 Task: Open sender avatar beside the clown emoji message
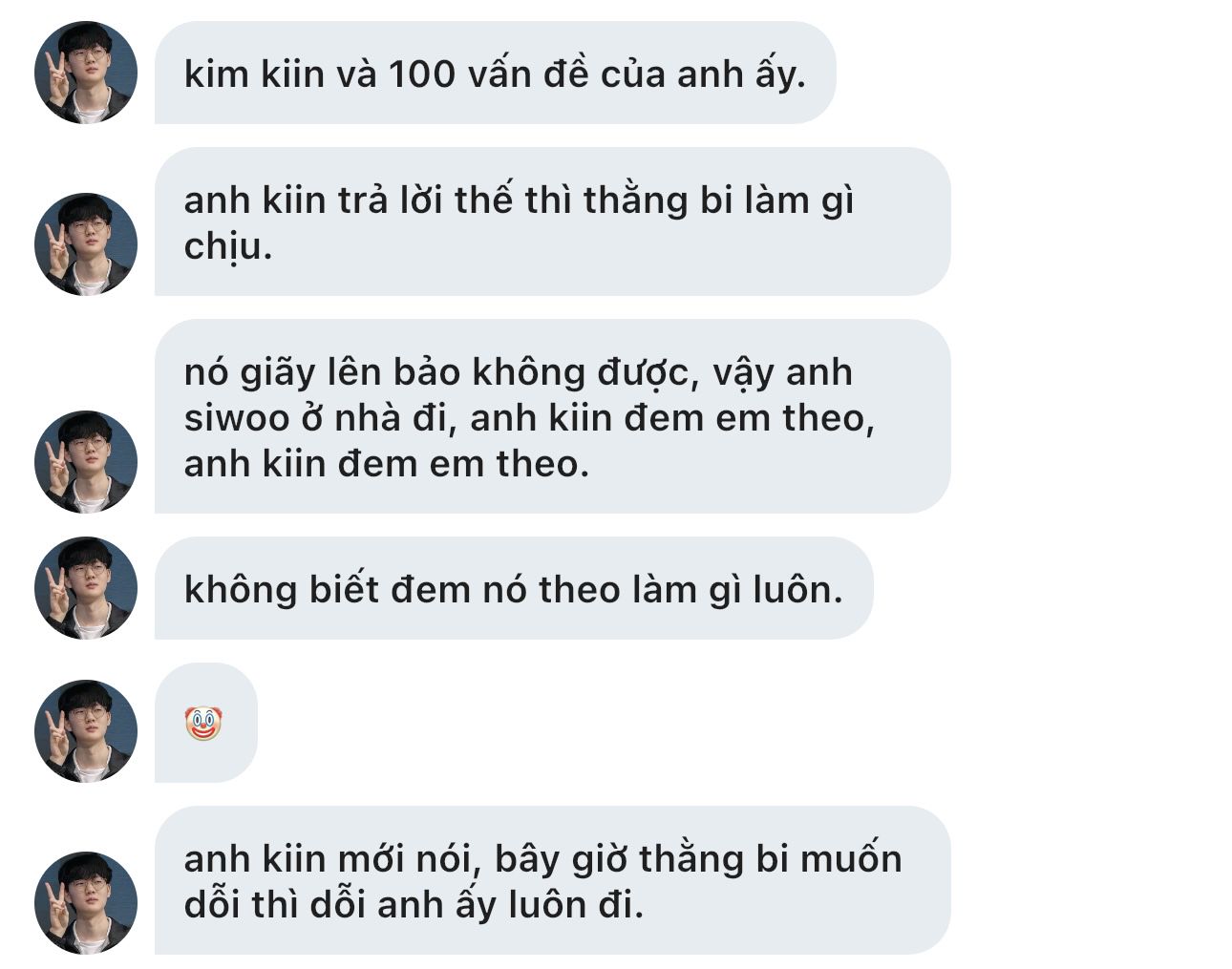pos(86,731)
